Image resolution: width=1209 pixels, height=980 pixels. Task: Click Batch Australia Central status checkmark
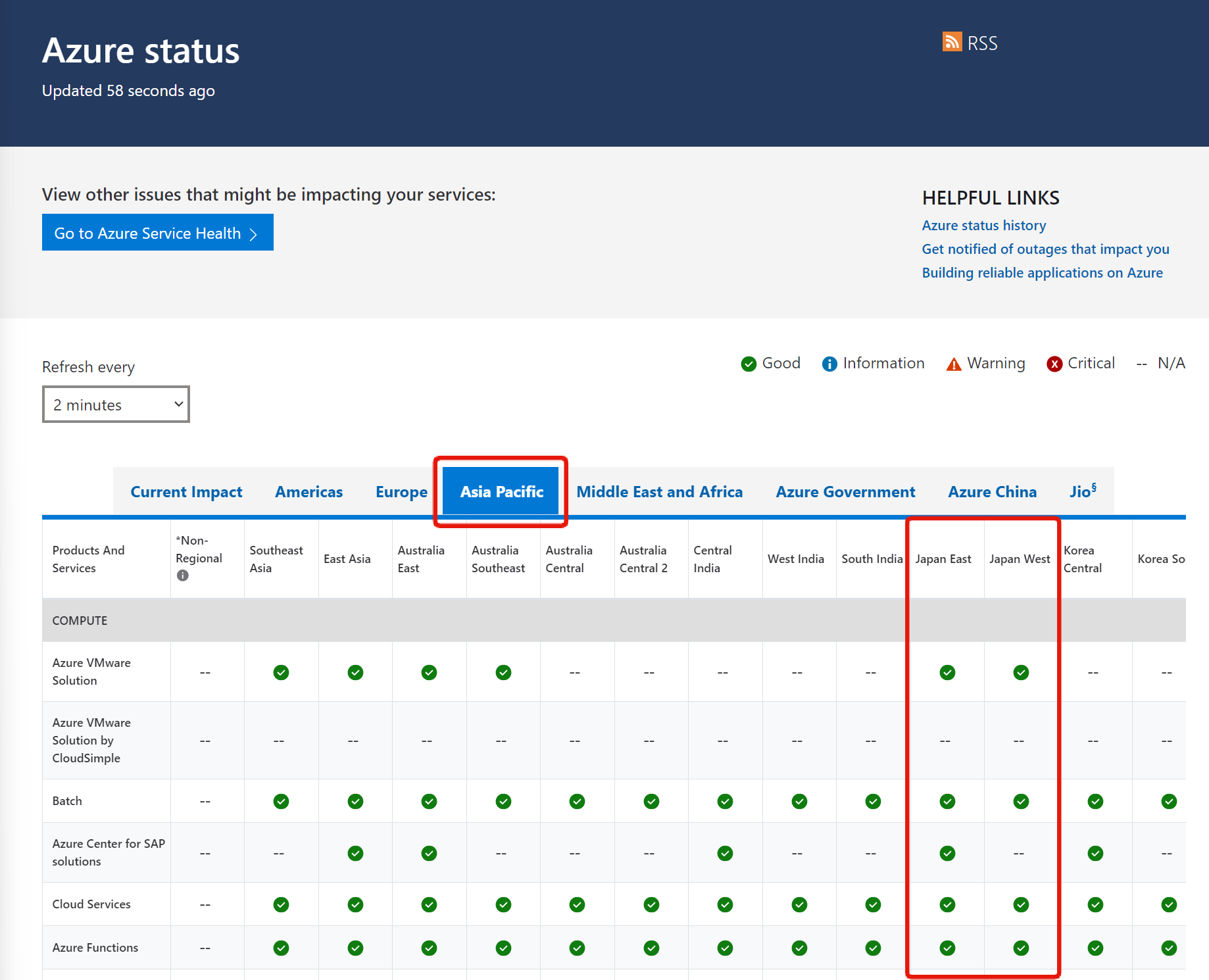pyautogui.click(x=577, y=801)
